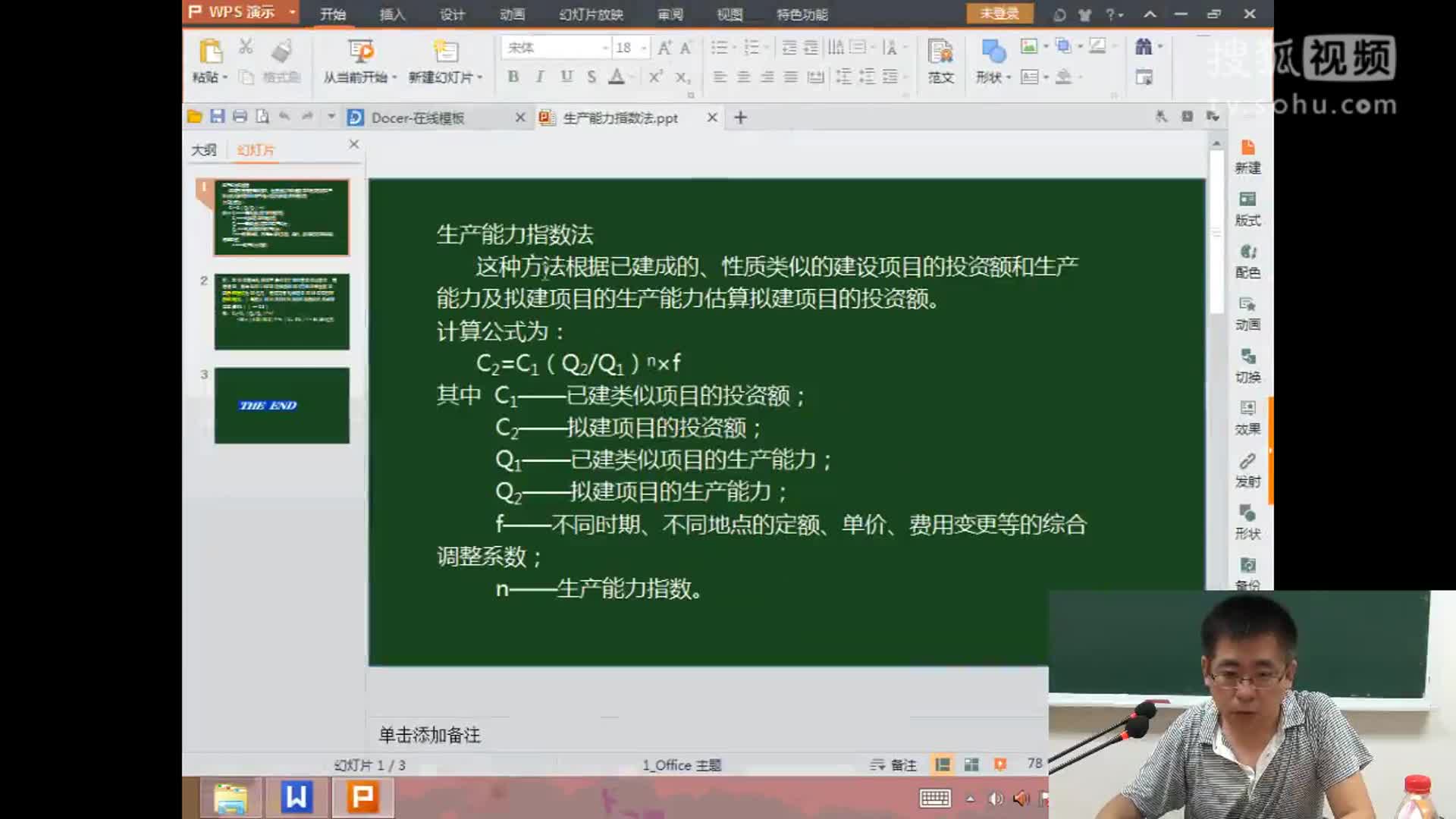Click the Redo arrow icon

tap(307, 117)
